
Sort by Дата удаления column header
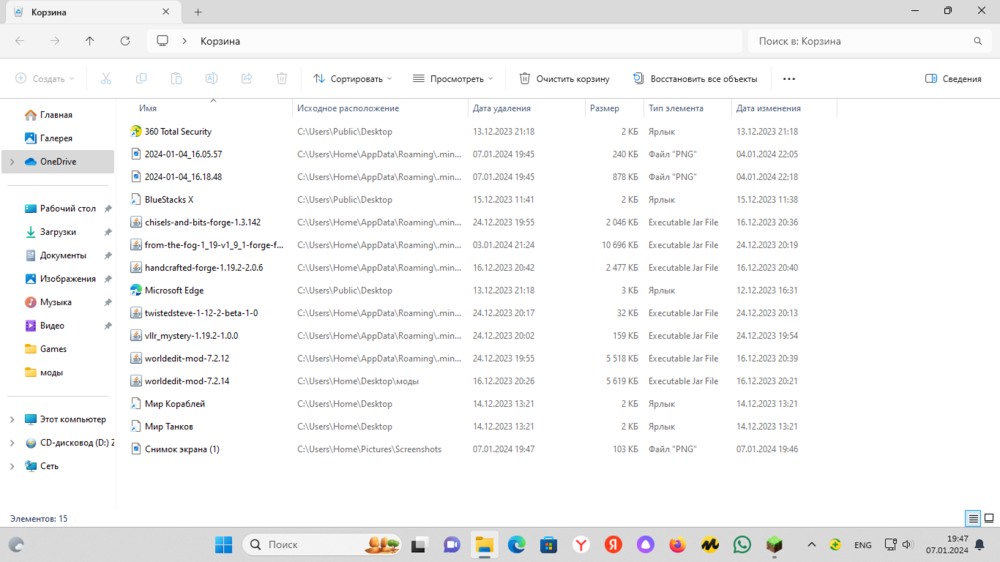tap(501, 108)
